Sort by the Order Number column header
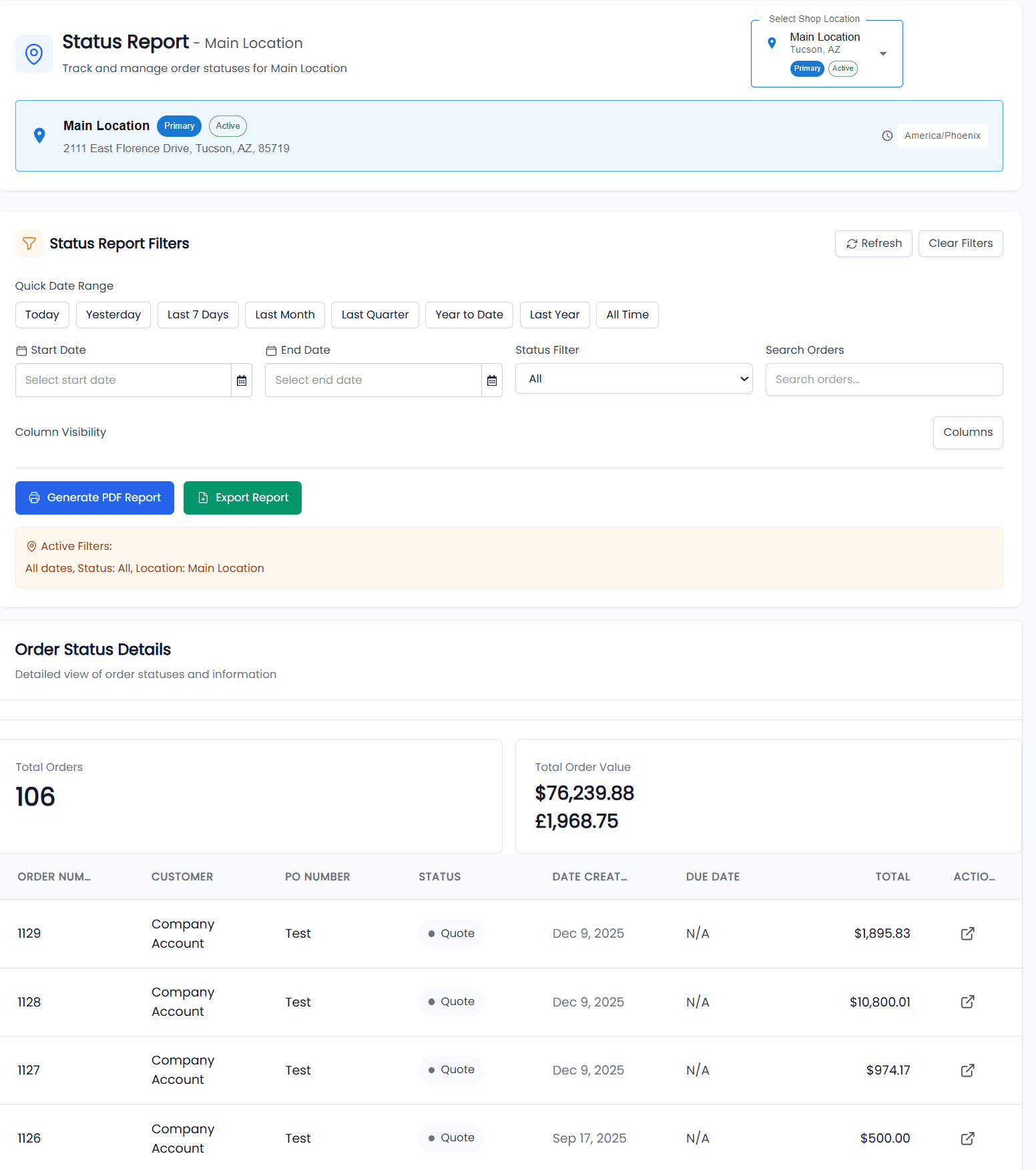 pyautogui.click(x=54, y=877)
